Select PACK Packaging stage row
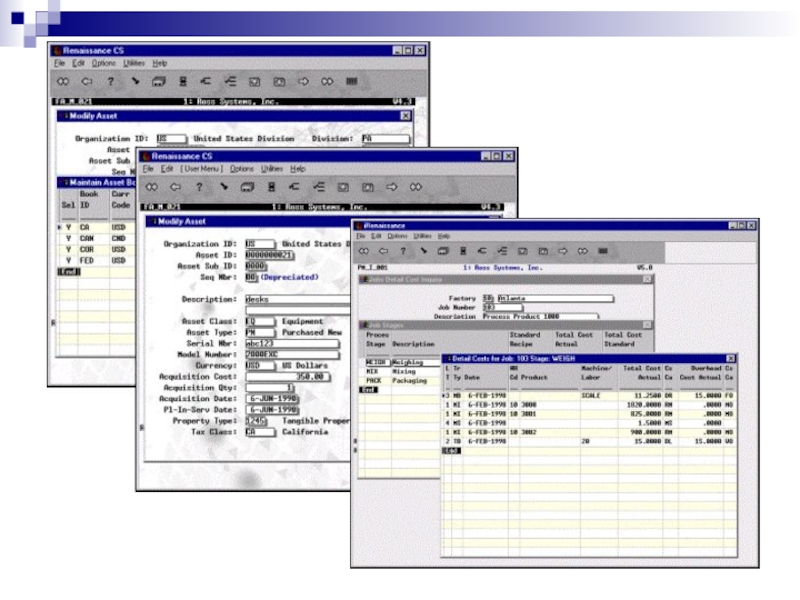Screen dimensions: 800x600 [x=401, y=381]
